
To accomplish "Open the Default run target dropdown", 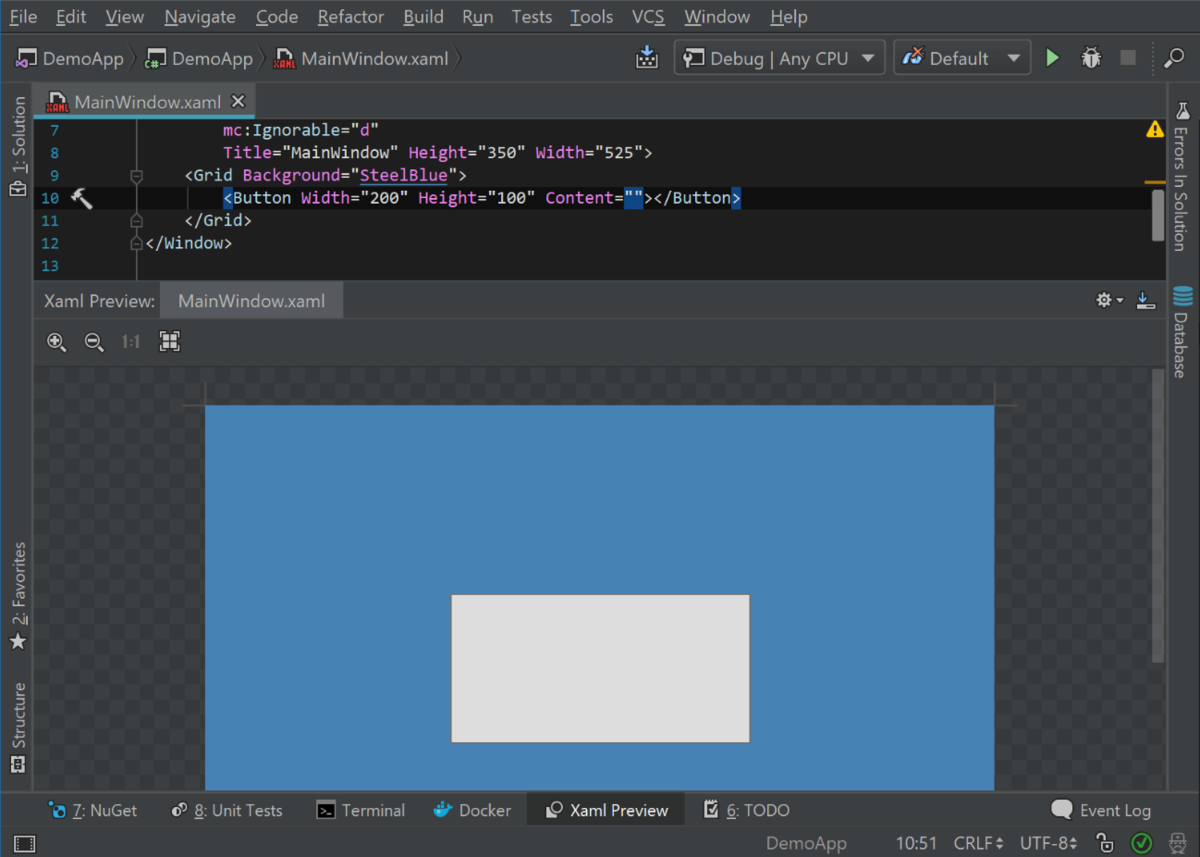I will pos(961,57).
